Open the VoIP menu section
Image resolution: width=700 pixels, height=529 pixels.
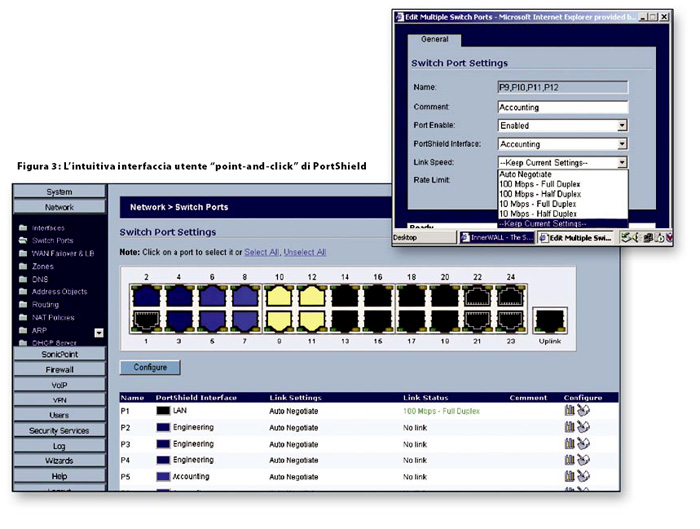point(59,385)
